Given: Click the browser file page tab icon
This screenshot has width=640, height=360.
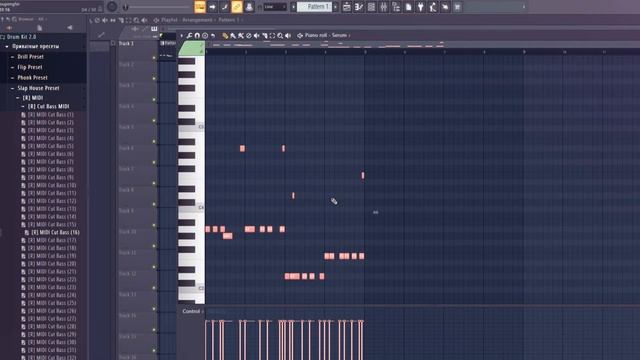Looking at the screenshot, I should point(39,28).
